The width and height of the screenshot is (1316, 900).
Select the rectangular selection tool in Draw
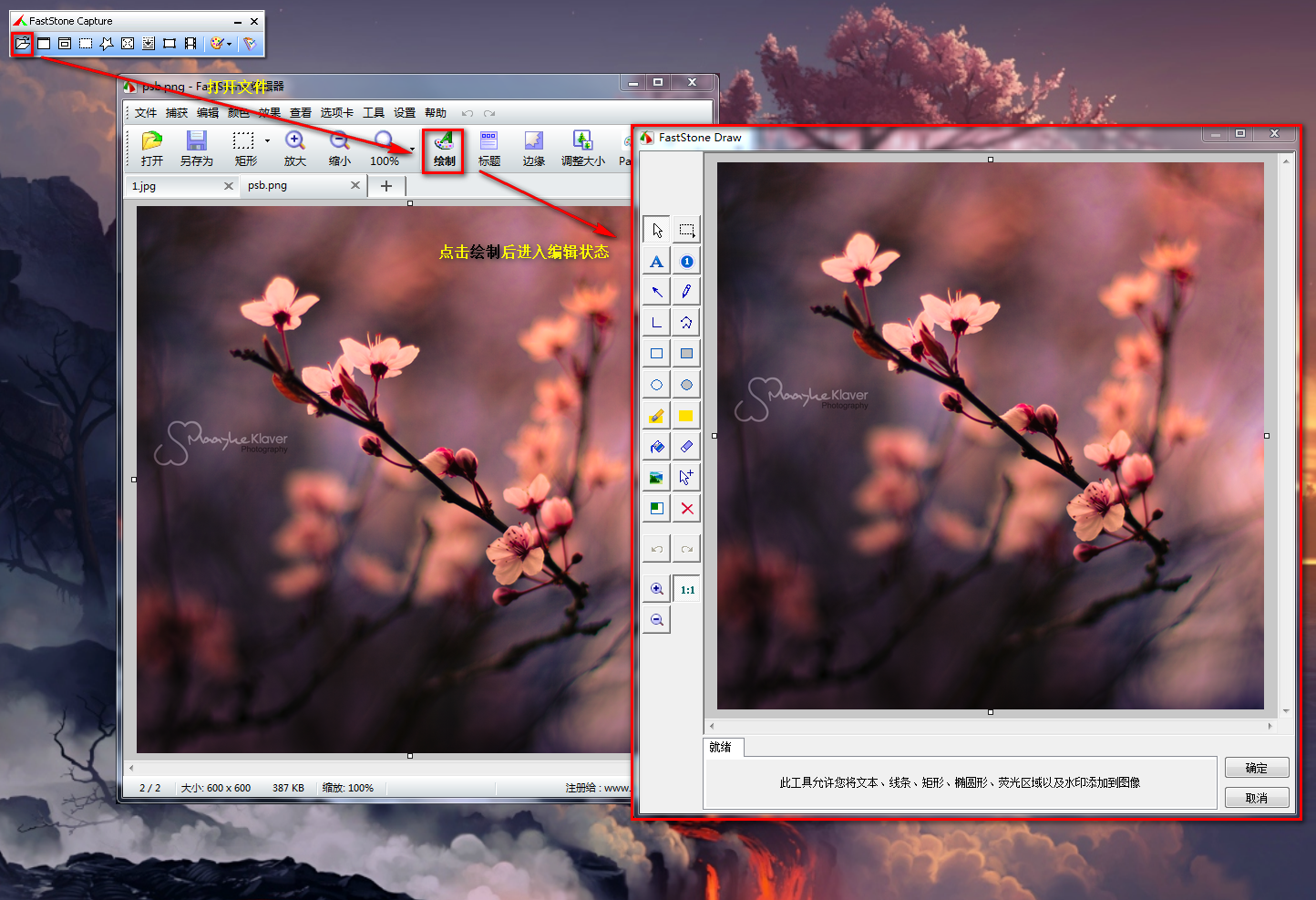[686, 230]
